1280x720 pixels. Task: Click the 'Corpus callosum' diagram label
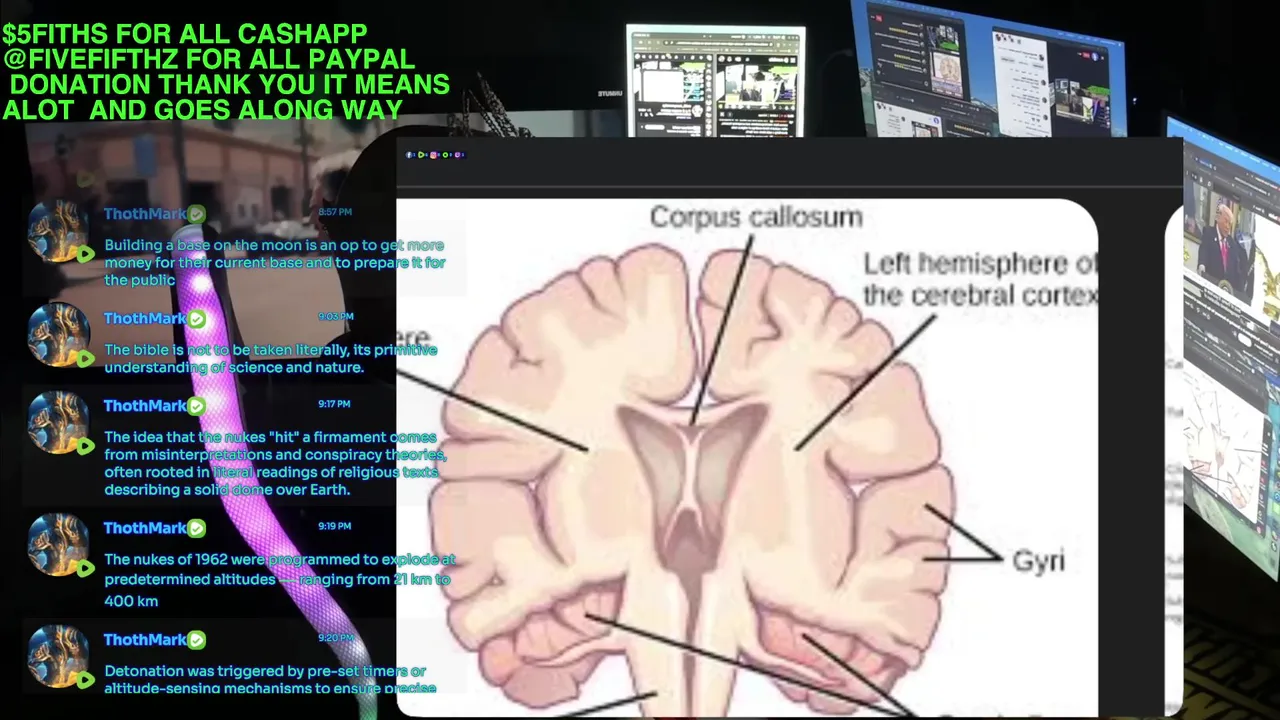point(756,217)
